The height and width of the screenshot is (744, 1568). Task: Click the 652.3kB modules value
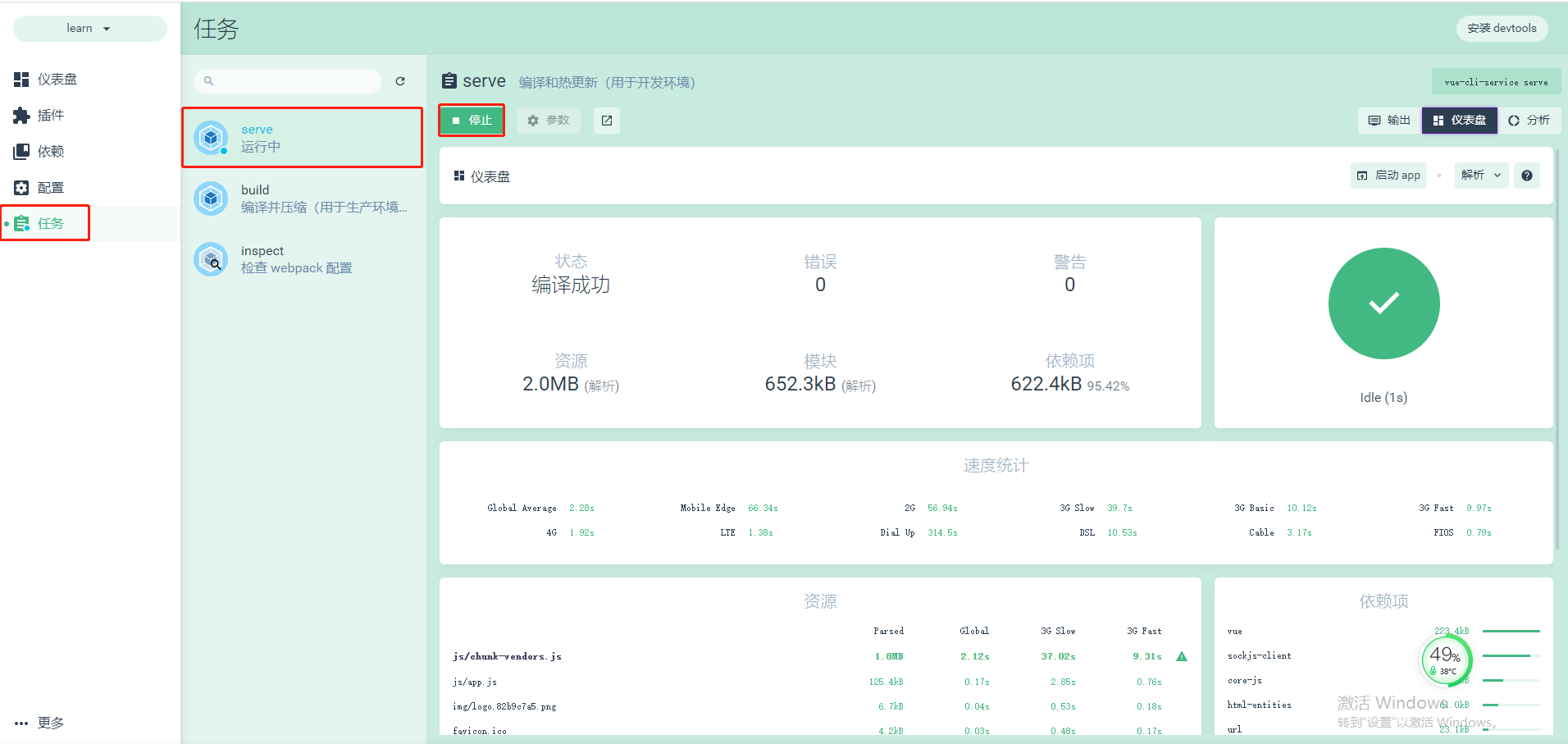click(800, 384)
